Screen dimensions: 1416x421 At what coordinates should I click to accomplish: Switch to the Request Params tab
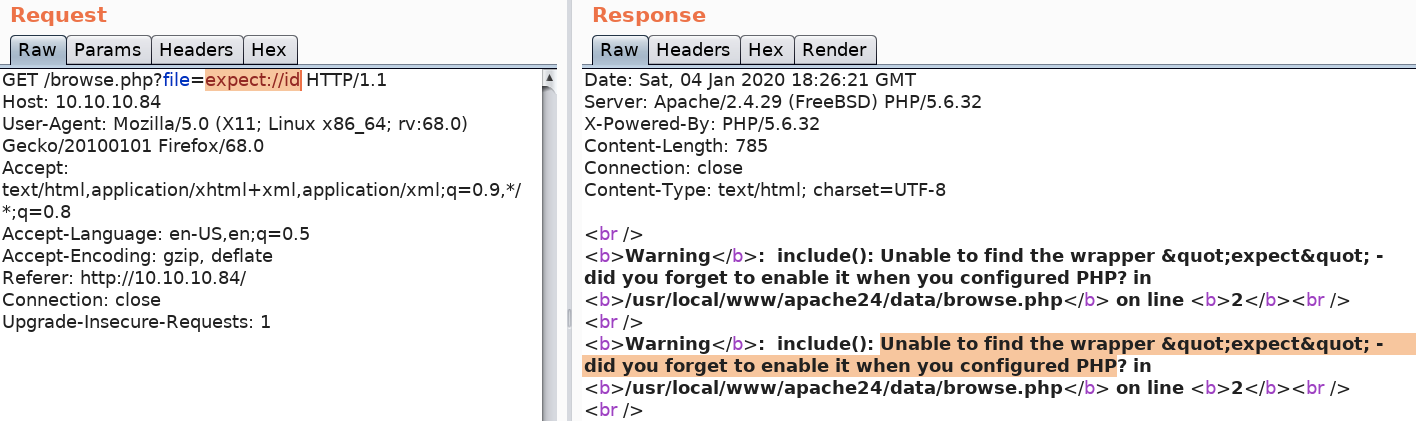click(109, 50)
